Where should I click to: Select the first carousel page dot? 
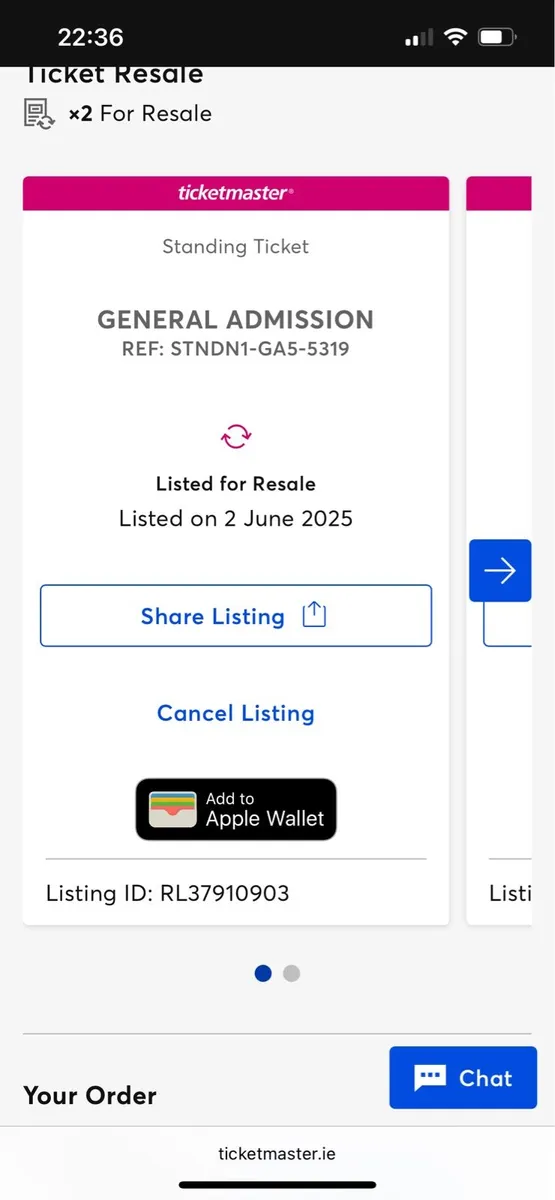(x=263, y=973)
